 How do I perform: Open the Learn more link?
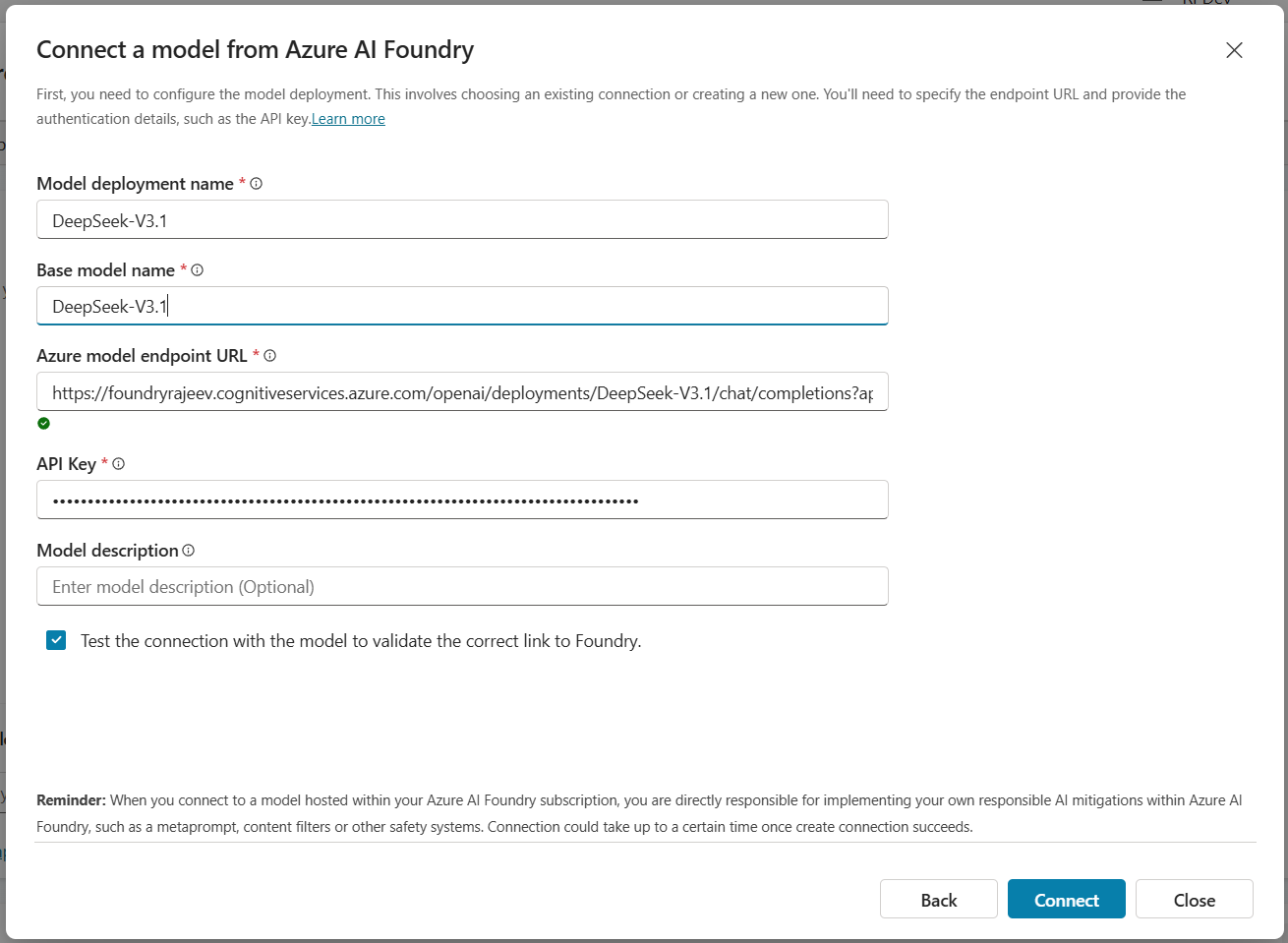348,119
